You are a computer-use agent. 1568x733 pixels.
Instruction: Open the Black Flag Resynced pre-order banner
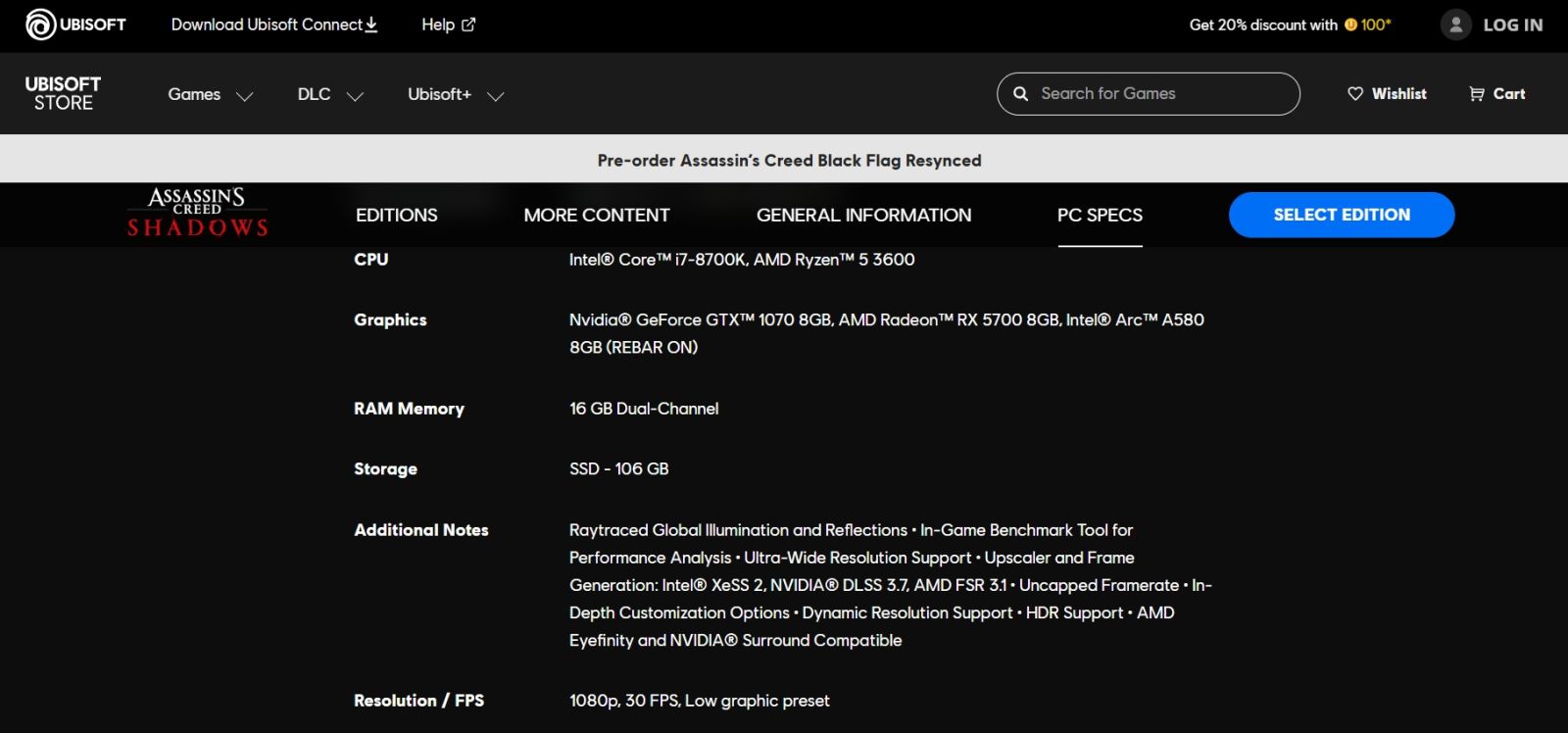(x=789, y=160)
